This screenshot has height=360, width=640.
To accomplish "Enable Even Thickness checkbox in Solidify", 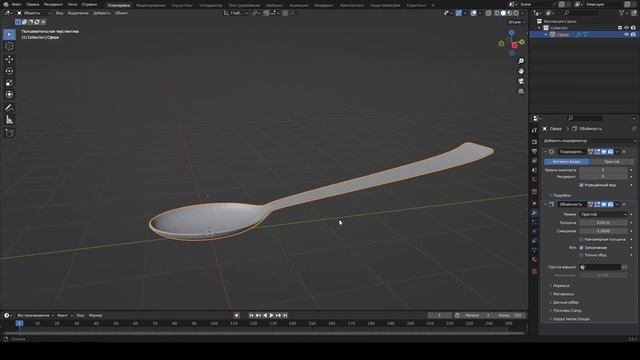I will coord(581,239).
